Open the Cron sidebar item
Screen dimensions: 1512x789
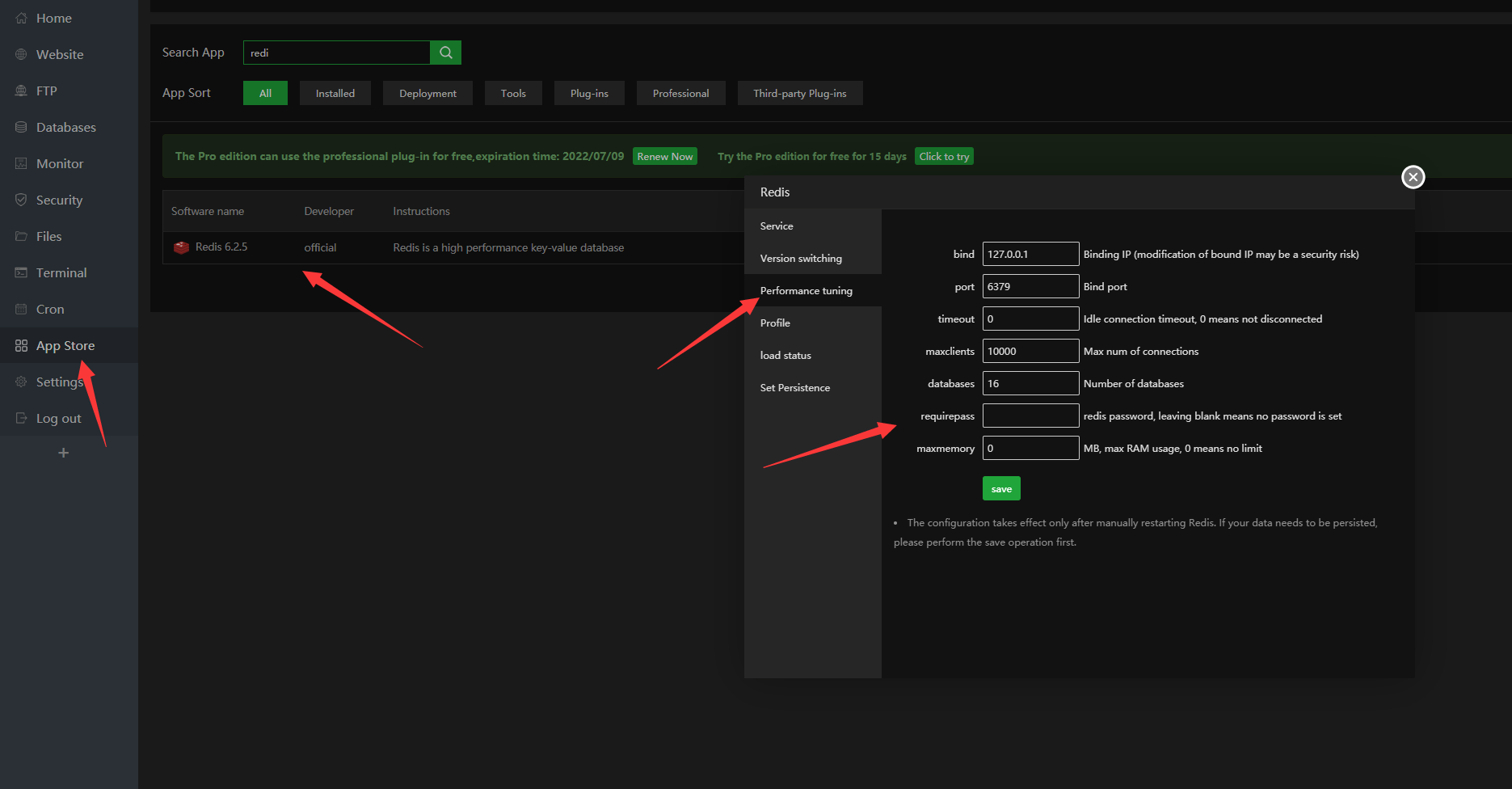pos(50,309)
